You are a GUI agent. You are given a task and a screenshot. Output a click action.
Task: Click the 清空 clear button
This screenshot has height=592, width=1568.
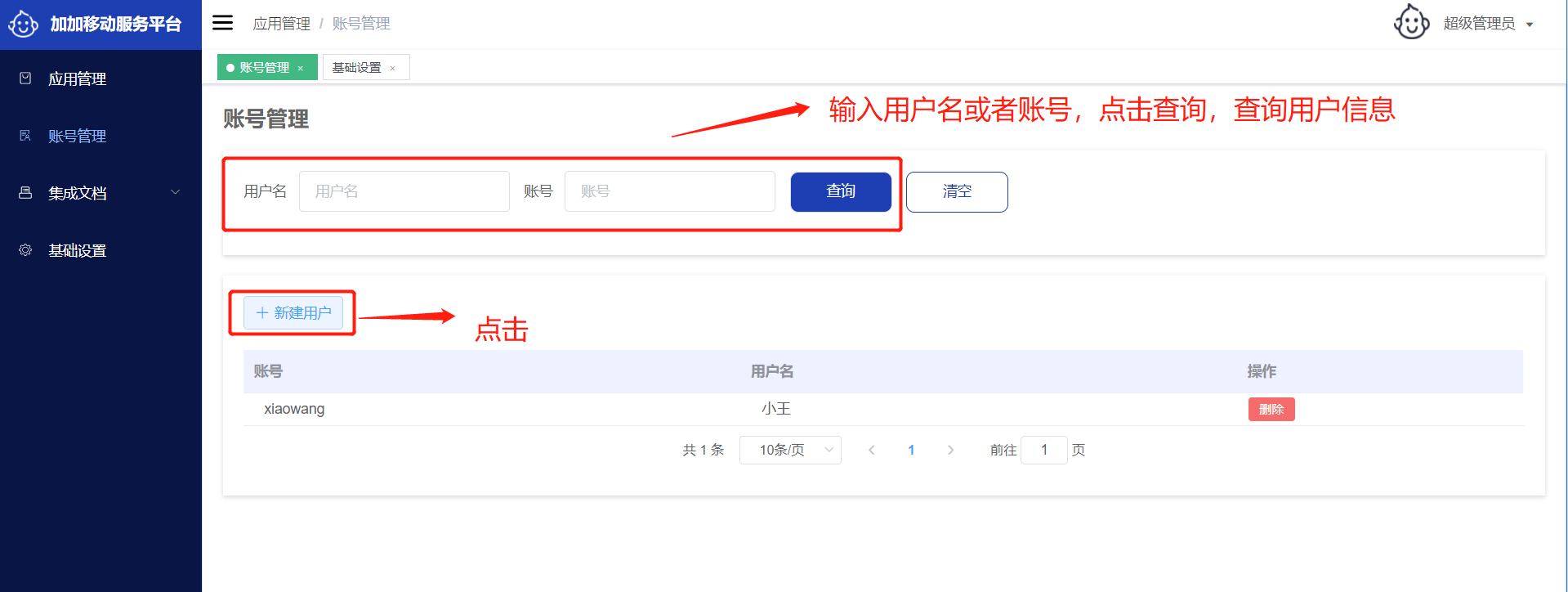click(x=956, y=191)
